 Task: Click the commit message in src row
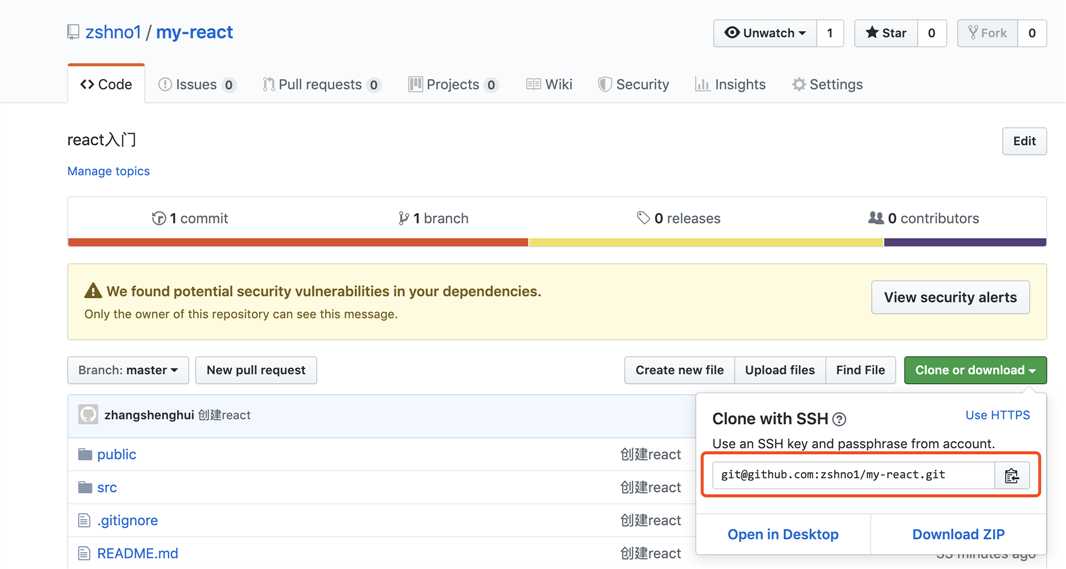650,487
